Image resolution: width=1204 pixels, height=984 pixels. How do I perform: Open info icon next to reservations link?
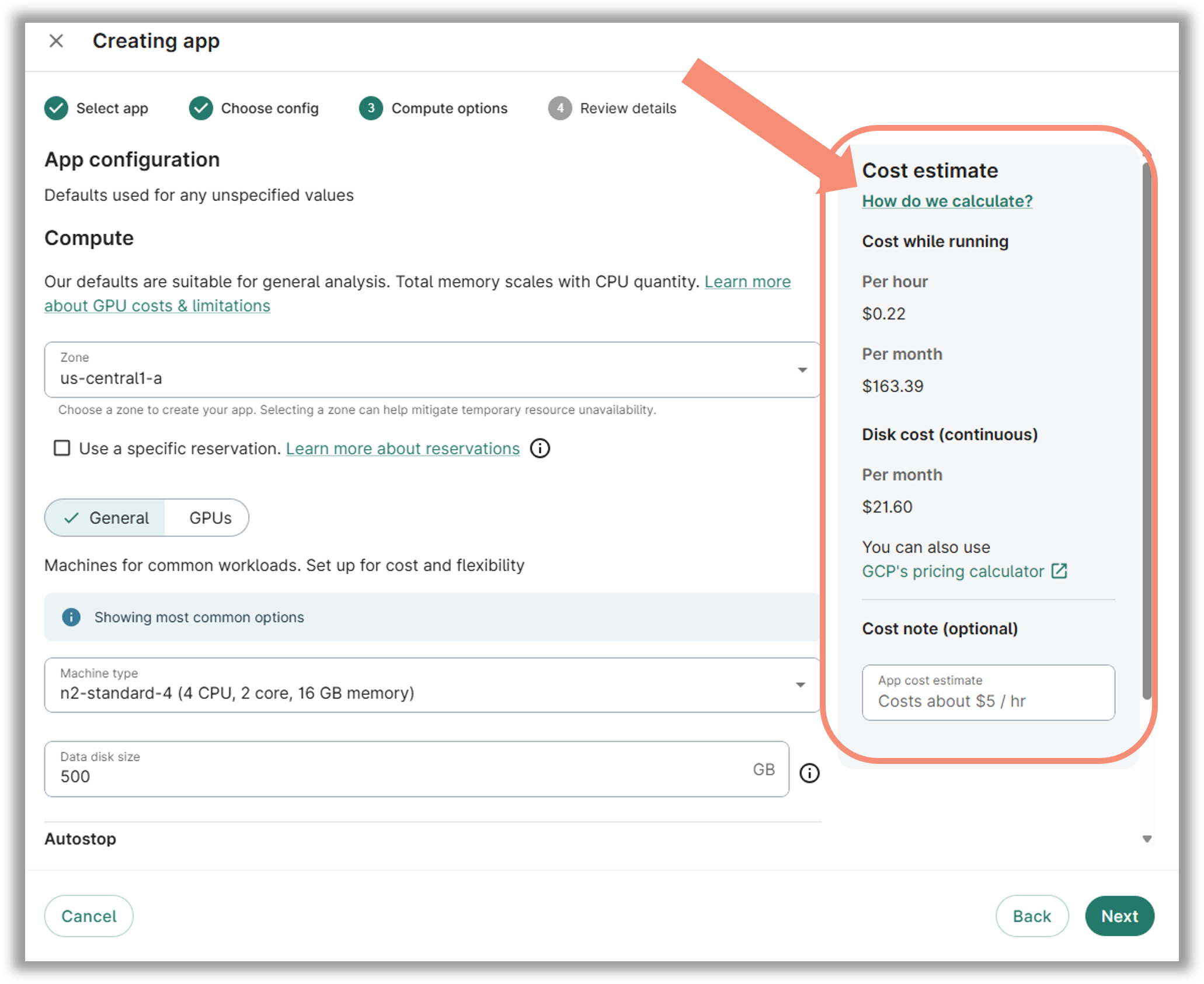tap(540, 448)
